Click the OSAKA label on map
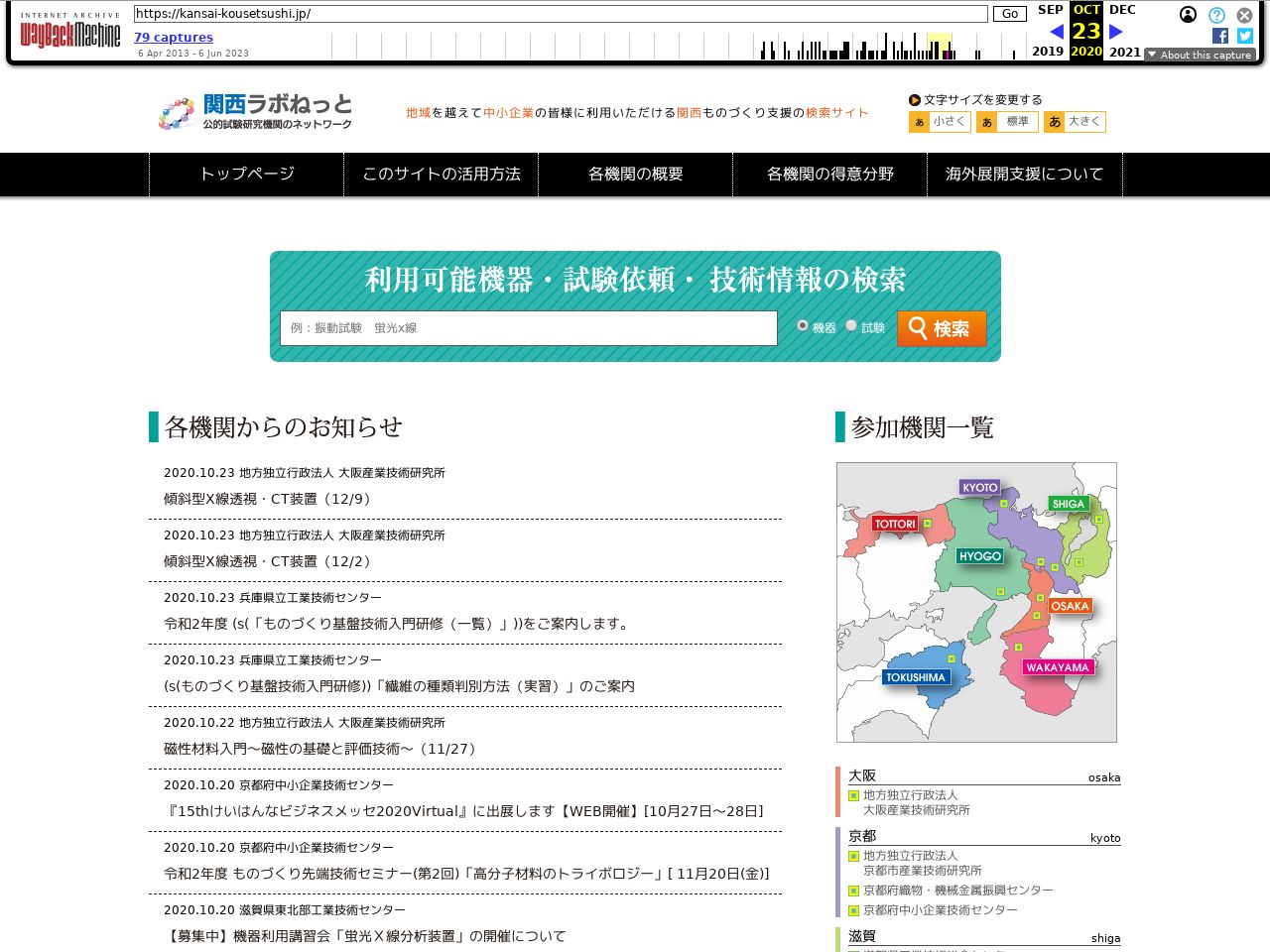The height and width of the screenshot is (952, 1270). [1070, 606]
